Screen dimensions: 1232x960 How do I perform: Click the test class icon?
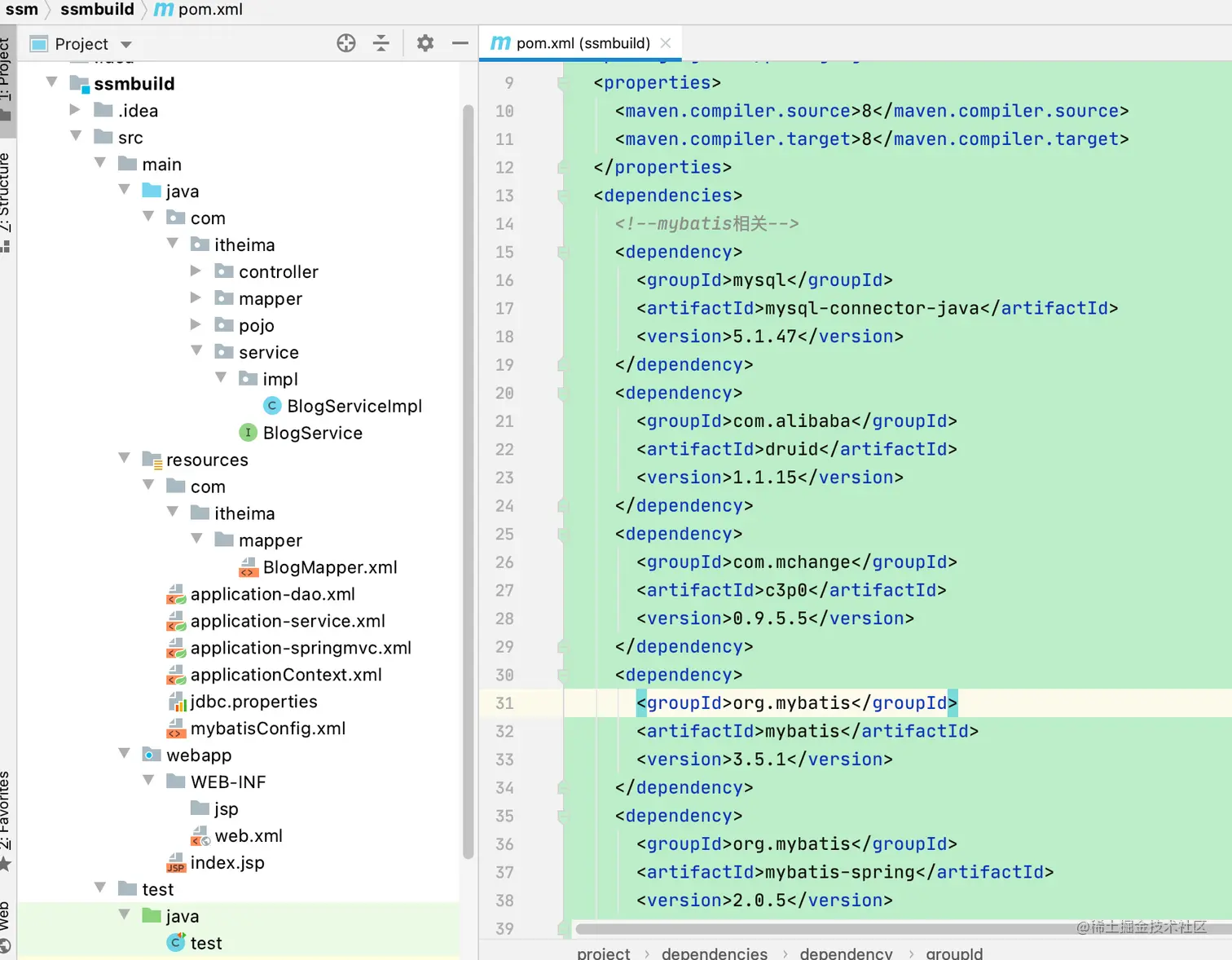tap(176, 943)
